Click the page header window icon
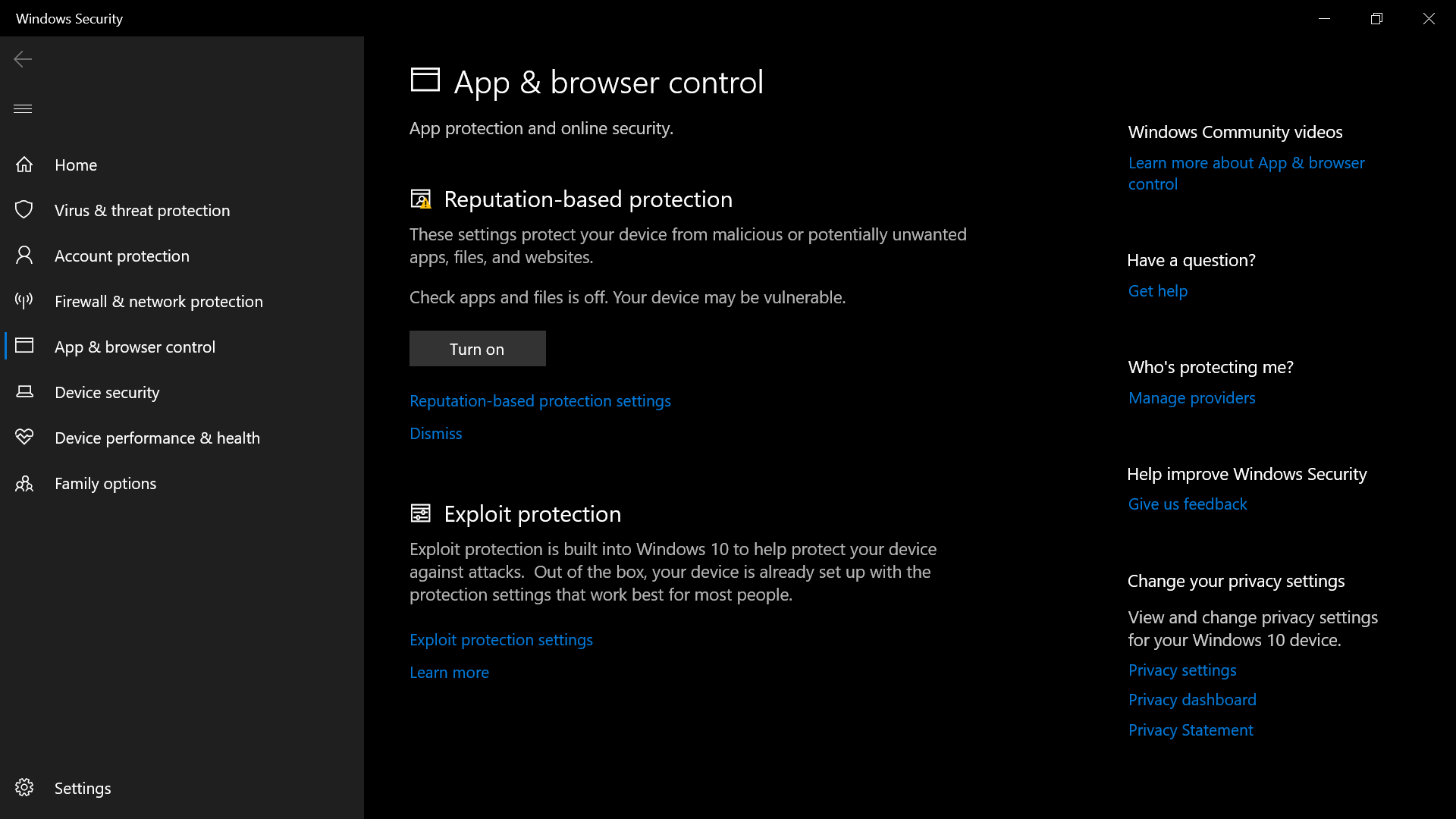This screenshot has height=819, width=1456. pos(425,80)
